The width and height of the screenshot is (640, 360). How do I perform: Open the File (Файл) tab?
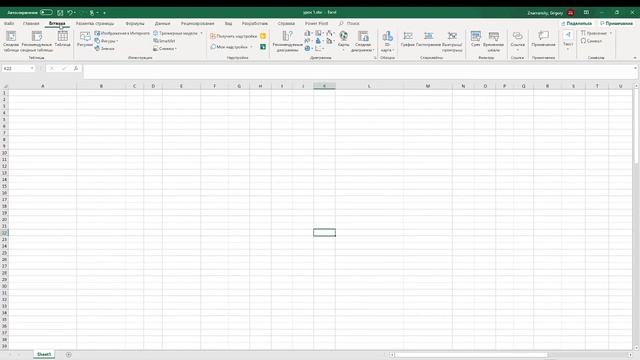tap(9, 24)
